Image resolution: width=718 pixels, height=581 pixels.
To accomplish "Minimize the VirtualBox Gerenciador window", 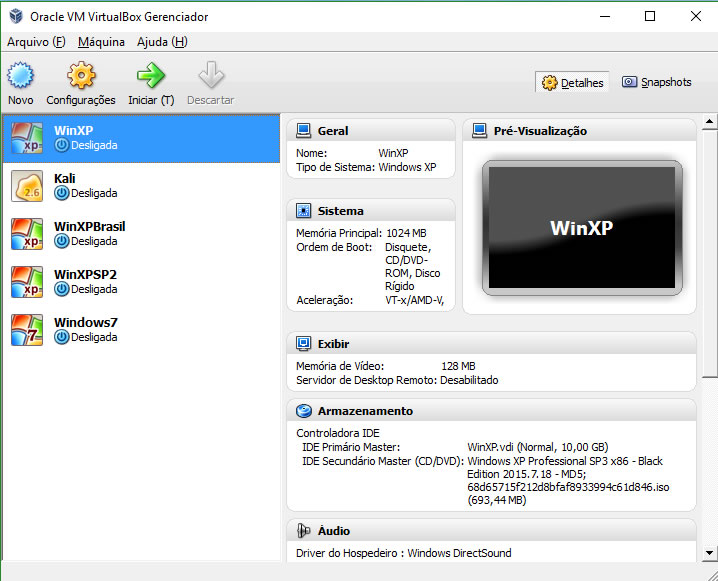I will tap(605, 16).
